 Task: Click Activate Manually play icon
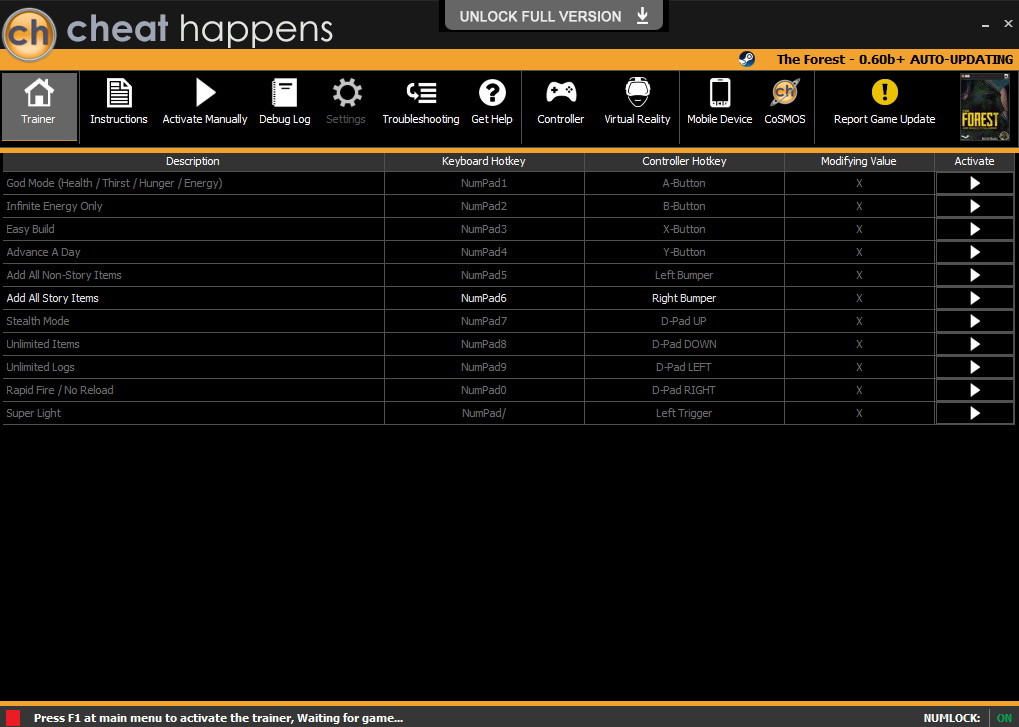tap(205, 93)
